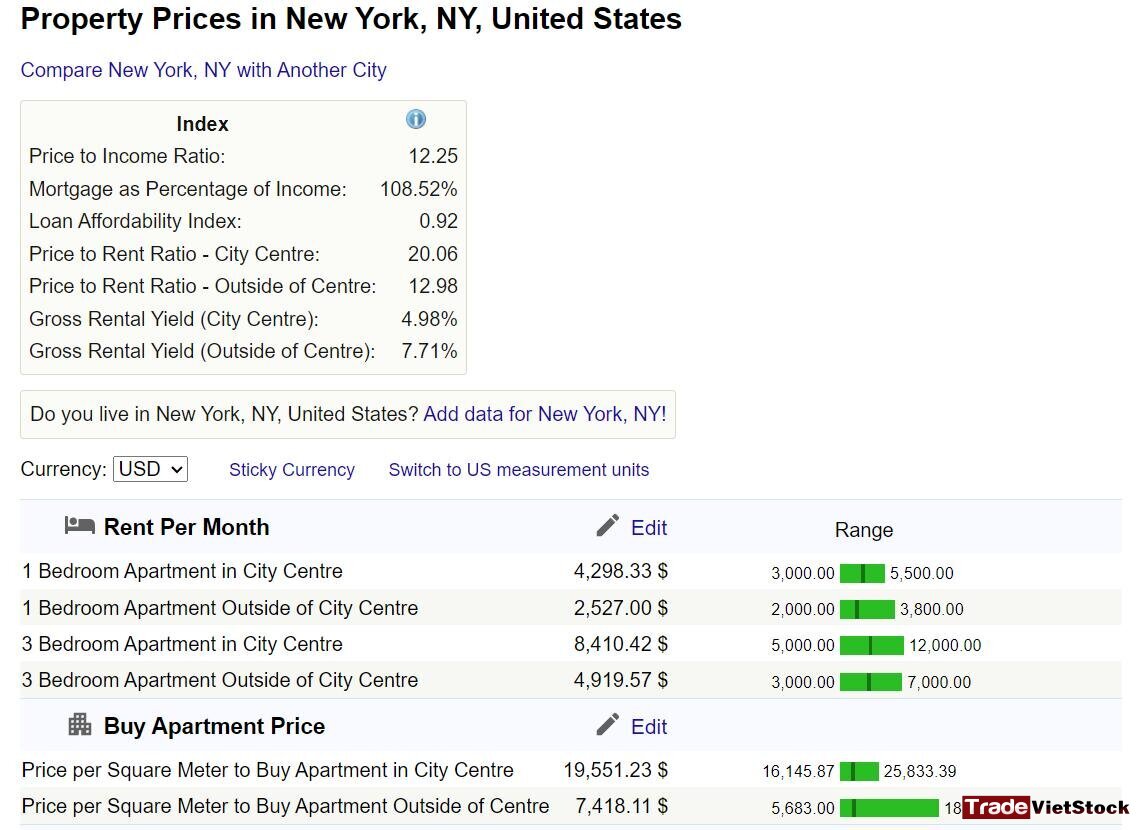The width and height of the screenshot is (1142, 830).
Task: Click range bar for 1 Bedroom in City Centre
Action: [862, 573]
